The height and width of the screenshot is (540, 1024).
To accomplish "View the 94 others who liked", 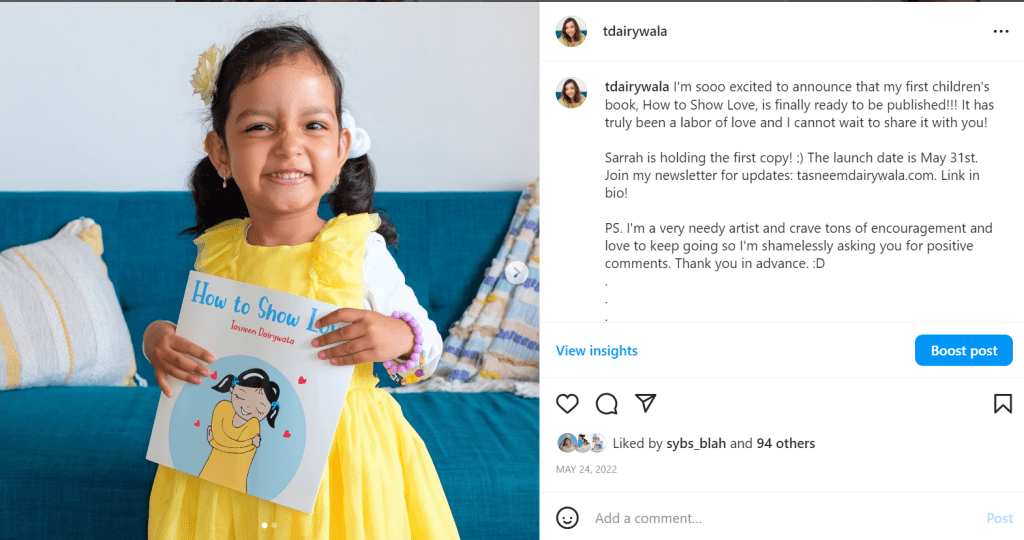I will (x=786, y=443).
